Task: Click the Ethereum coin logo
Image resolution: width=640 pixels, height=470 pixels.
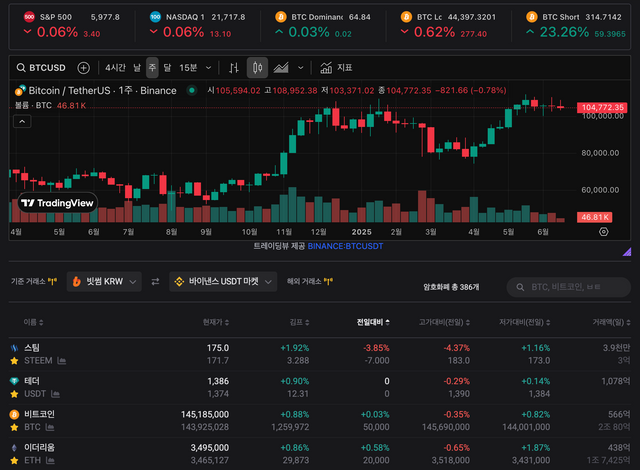Action: (x=14, y=448)
